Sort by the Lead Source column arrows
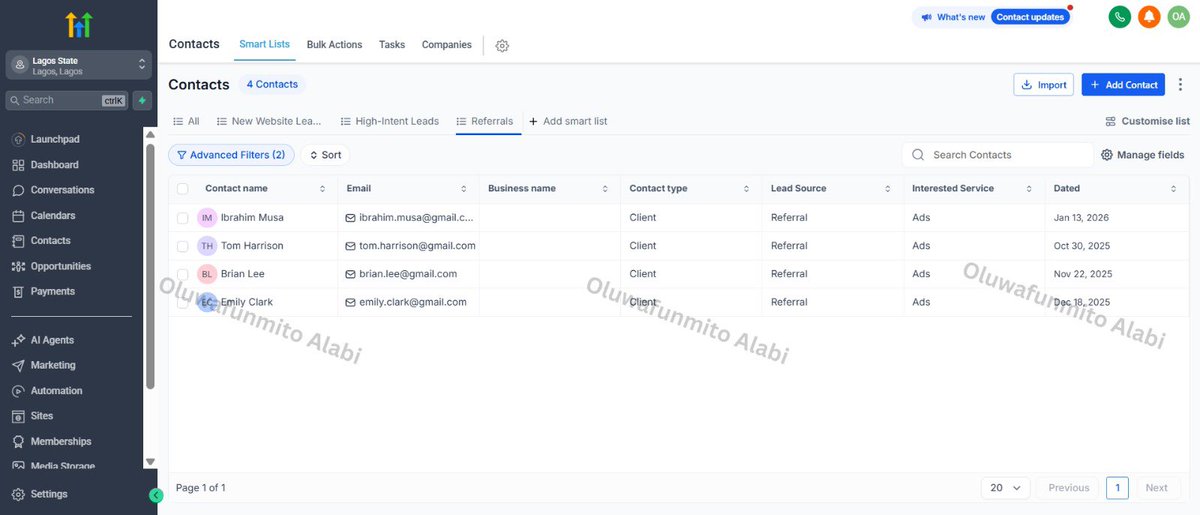This screenshot has width=1200, height=515. click(887, 189)
